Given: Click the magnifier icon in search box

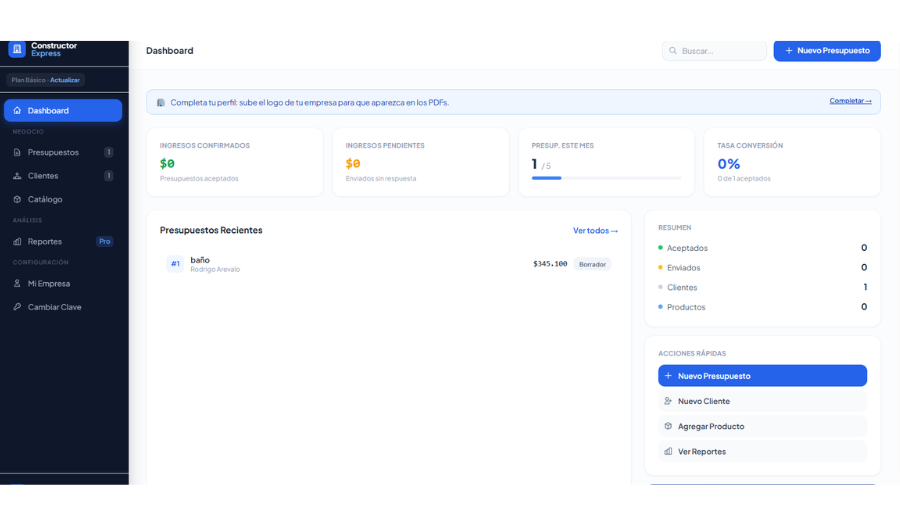Looking at the screenshot, I should 673,51.
